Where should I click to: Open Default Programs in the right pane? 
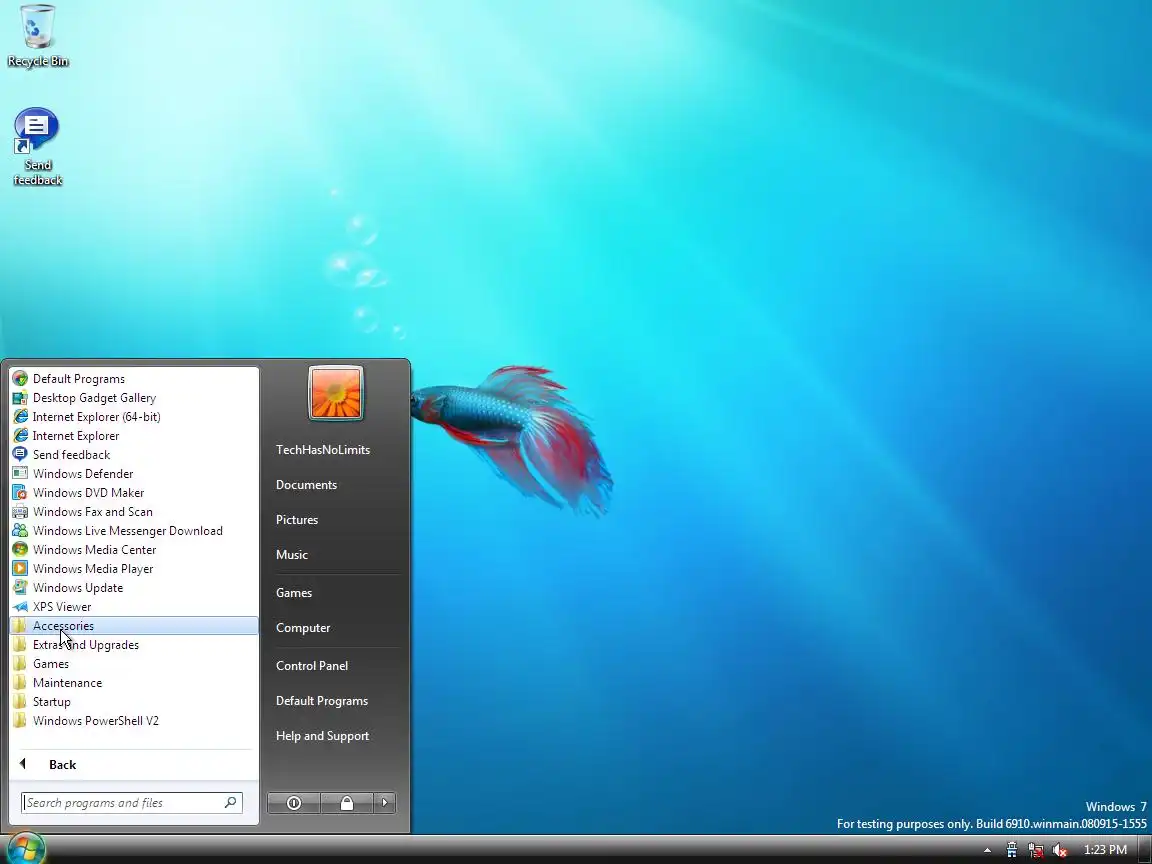pyautogui.click(x=322, y=701)
